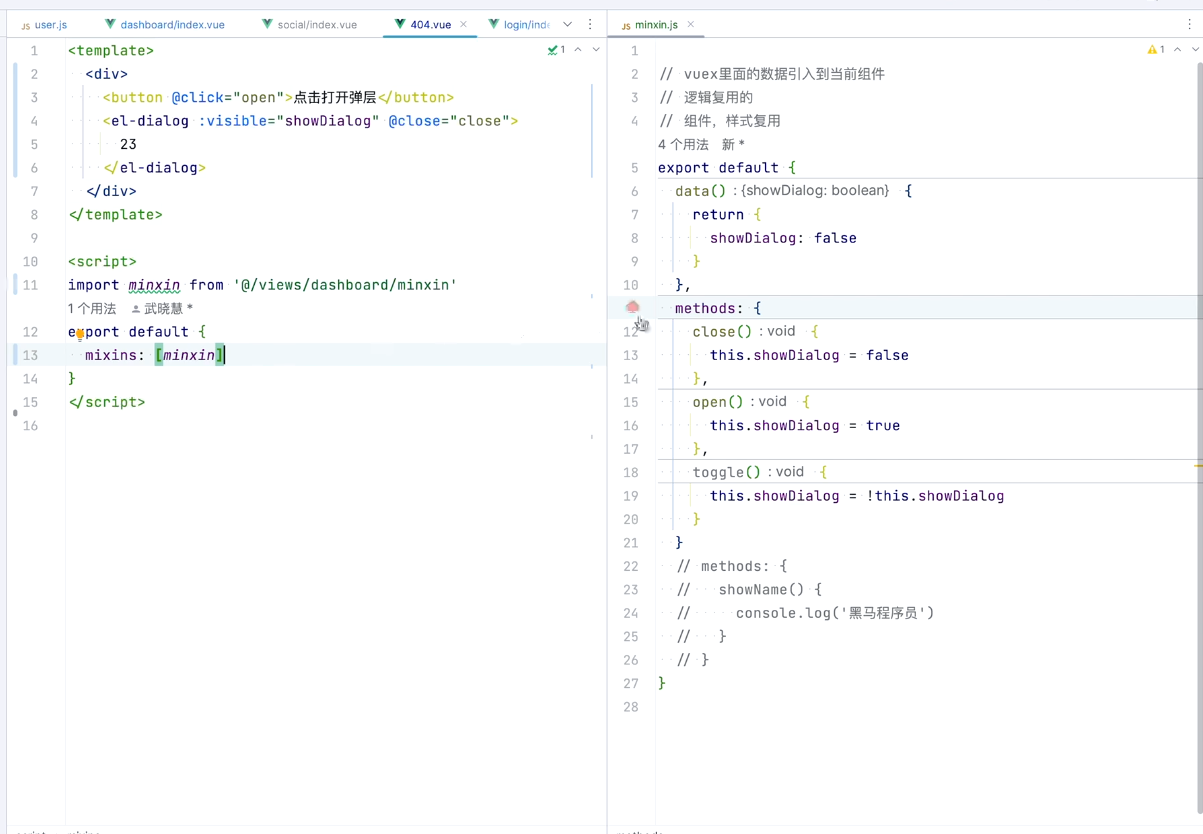Jump to next problem in minxin.js
Image resolution: width=1203 pixels, height=834 pixels.
coord(1195,49)
